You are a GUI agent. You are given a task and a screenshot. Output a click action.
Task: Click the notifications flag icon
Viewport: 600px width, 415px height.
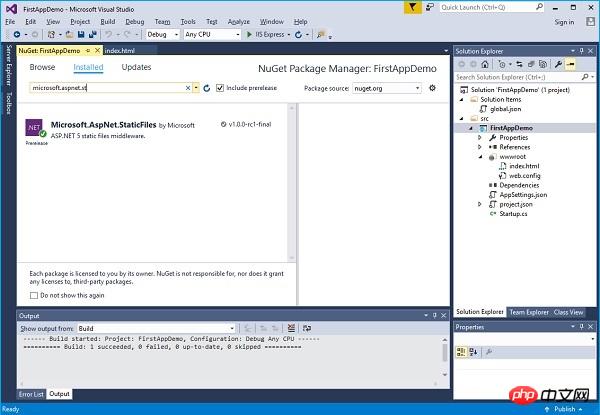(412, 7)
